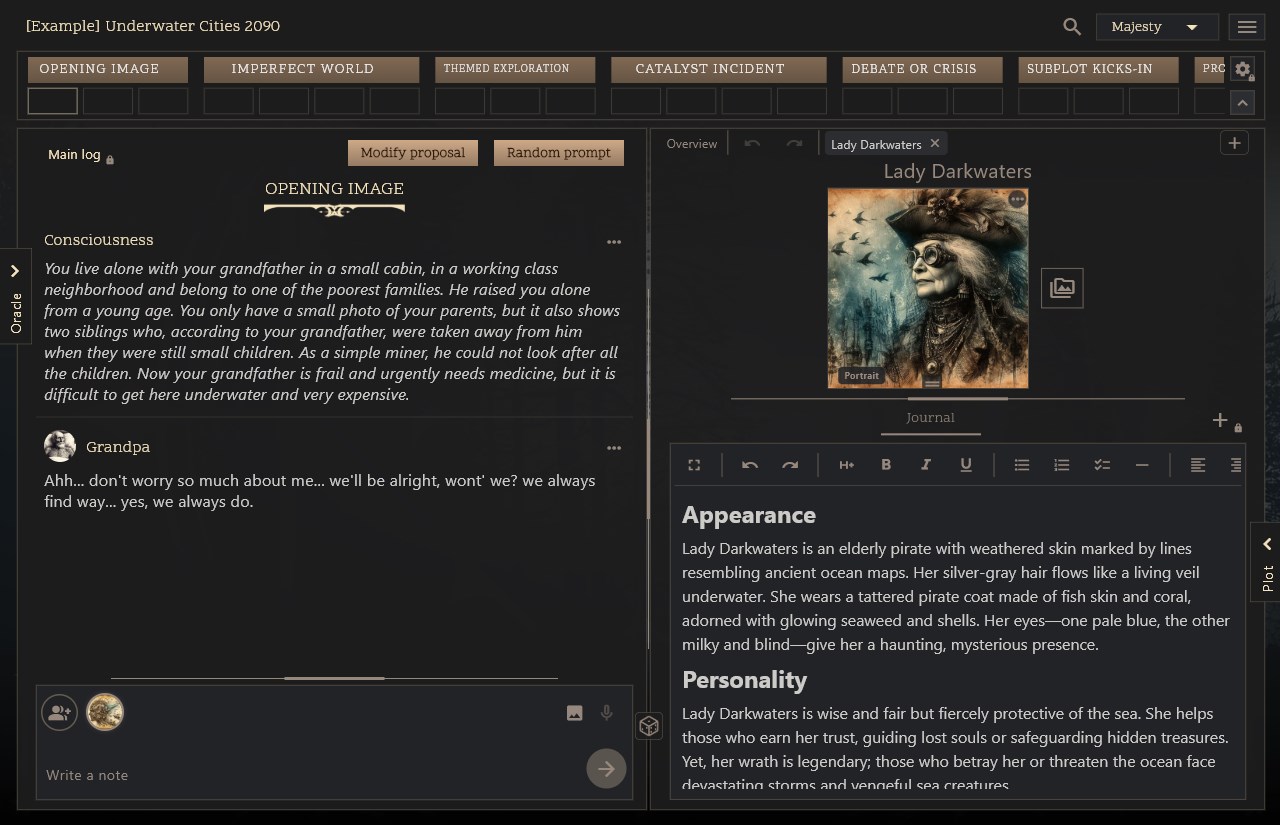
Task: Insert a bulleted list
Action: point(1022,465)
